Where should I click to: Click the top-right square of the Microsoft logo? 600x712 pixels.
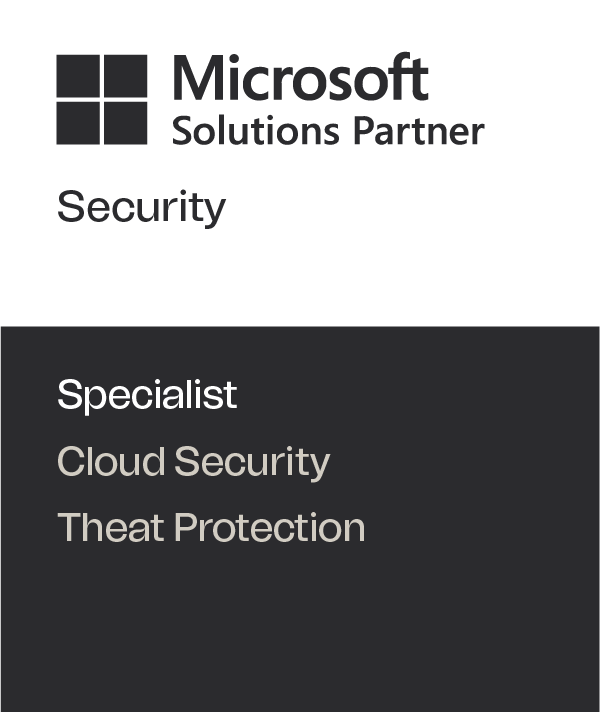(125, 75)
